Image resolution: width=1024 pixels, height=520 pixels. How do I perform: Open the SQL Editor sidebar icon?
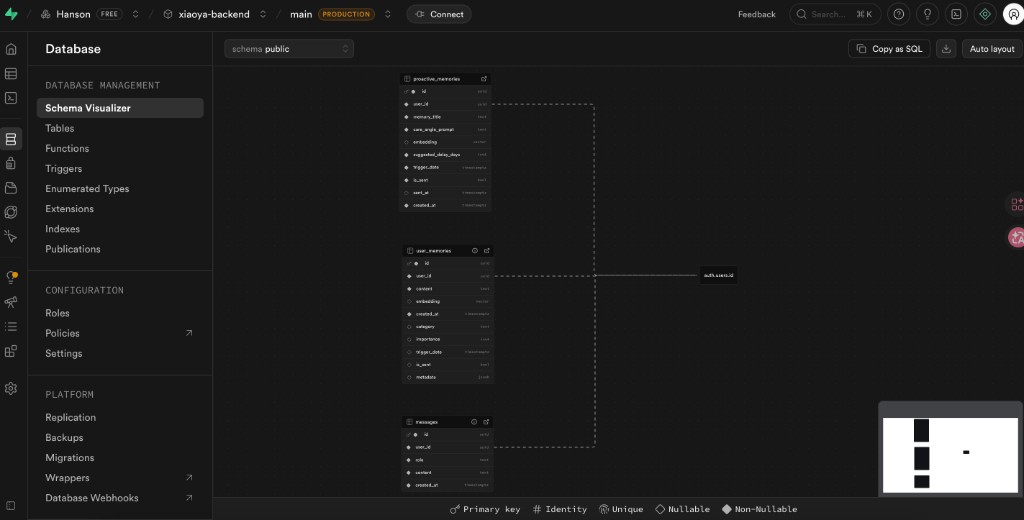coord(11,98)
